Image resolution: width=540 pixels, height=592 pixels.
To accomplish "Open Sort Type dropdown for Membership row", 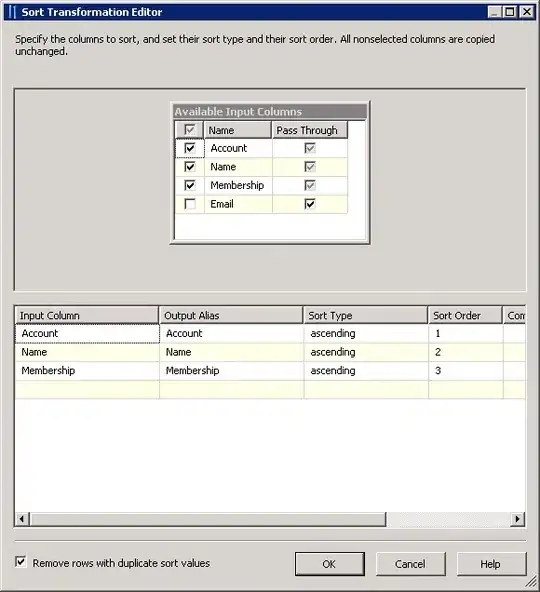I will (366, 371).
